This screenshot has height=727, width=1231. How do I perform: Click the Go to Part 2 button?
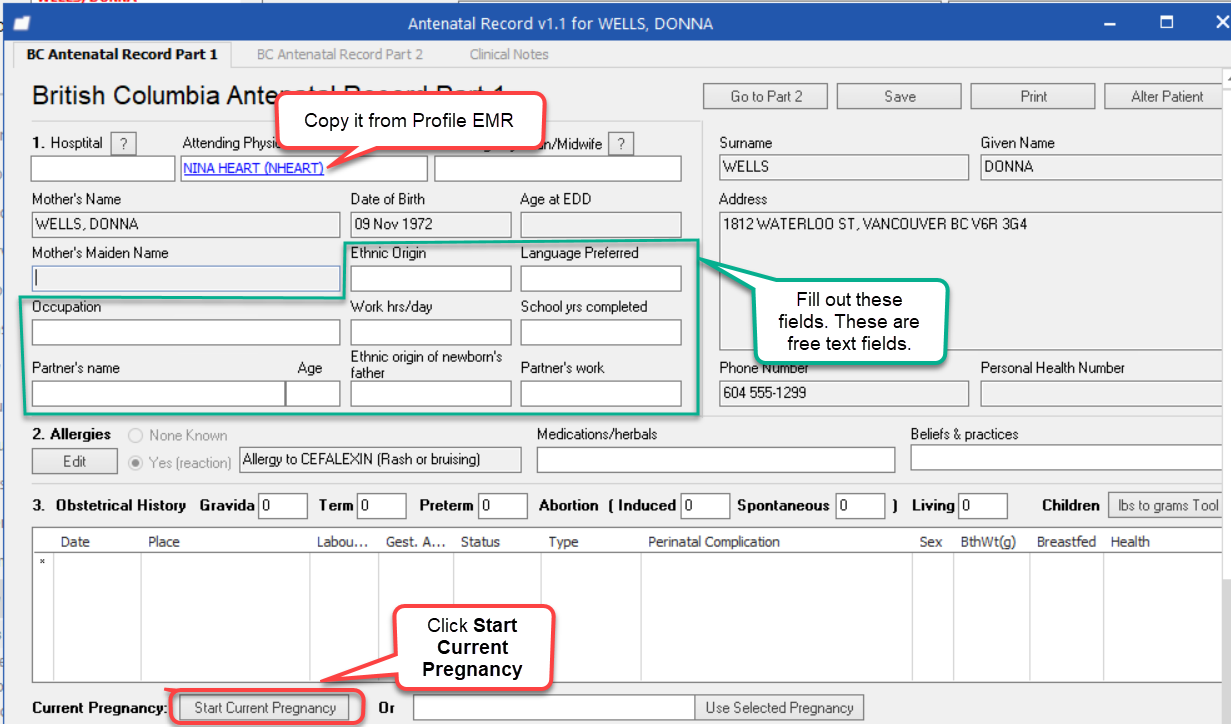click(765, 96)
